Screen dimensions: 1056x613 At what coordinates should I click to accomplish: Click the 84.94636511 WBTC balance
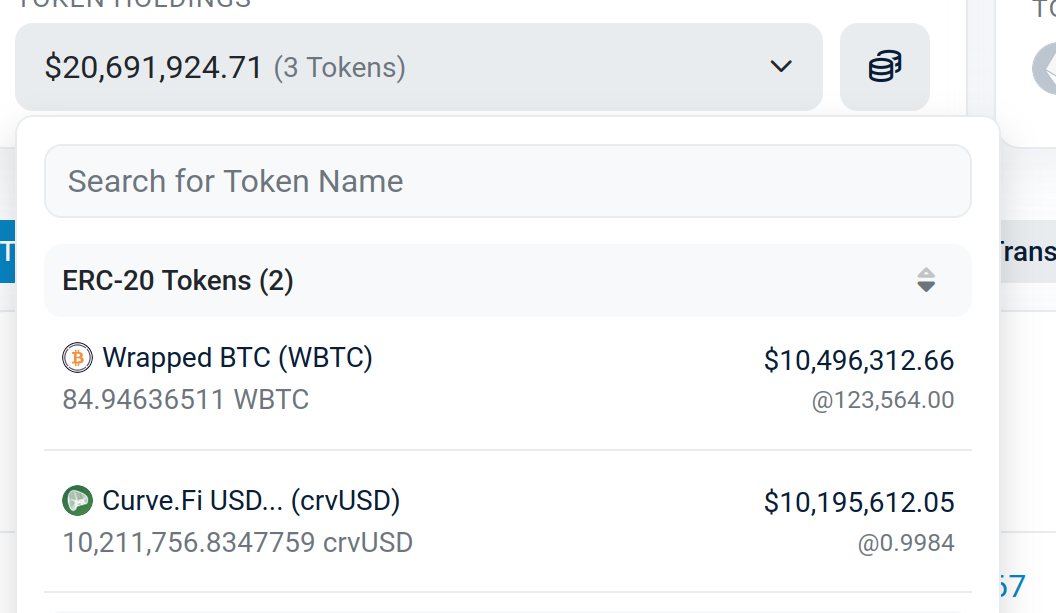pyautogui.click(x=186, y=400)
